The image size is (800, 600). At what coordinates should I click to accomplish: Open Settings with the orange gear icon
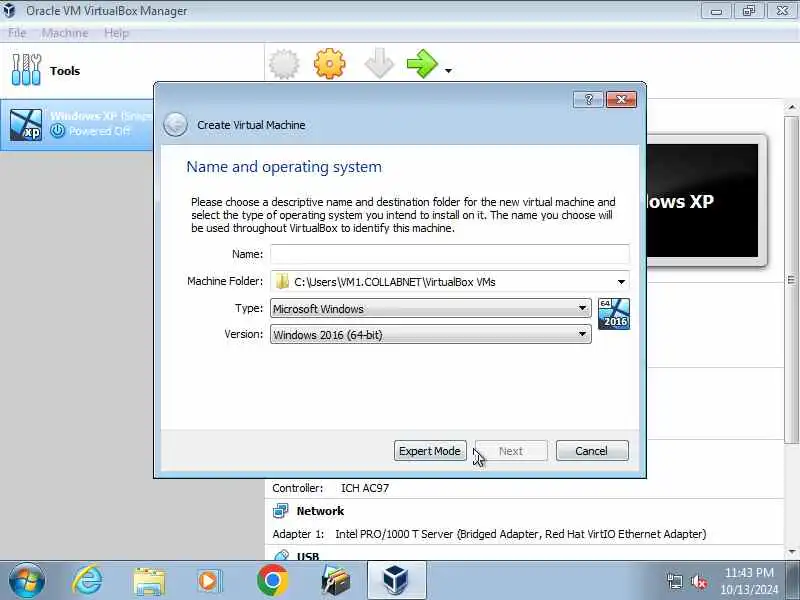329,64
